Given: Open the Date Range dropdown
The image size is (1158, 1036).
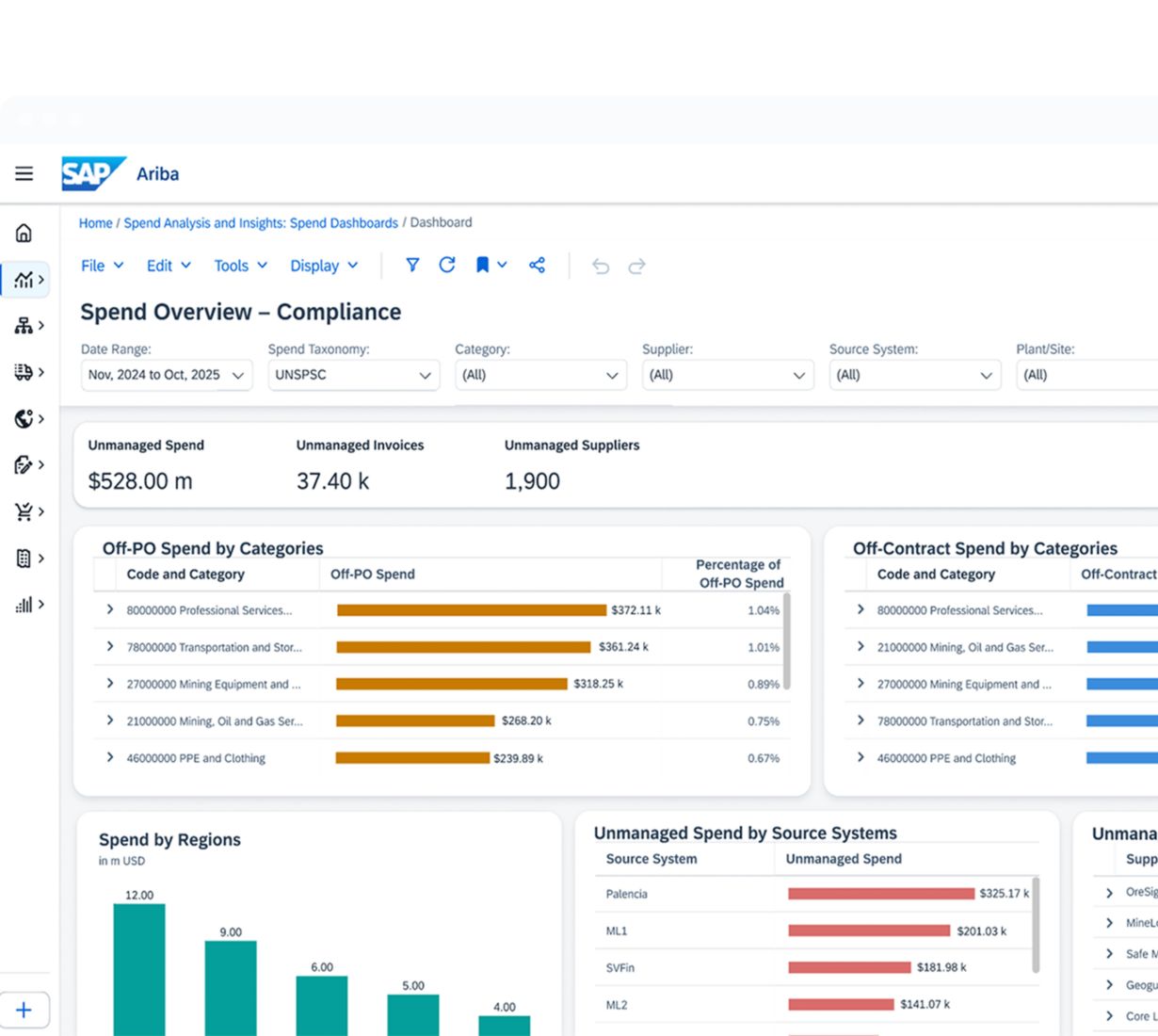Looking at the screenshot, I should (x=167, y=375).
